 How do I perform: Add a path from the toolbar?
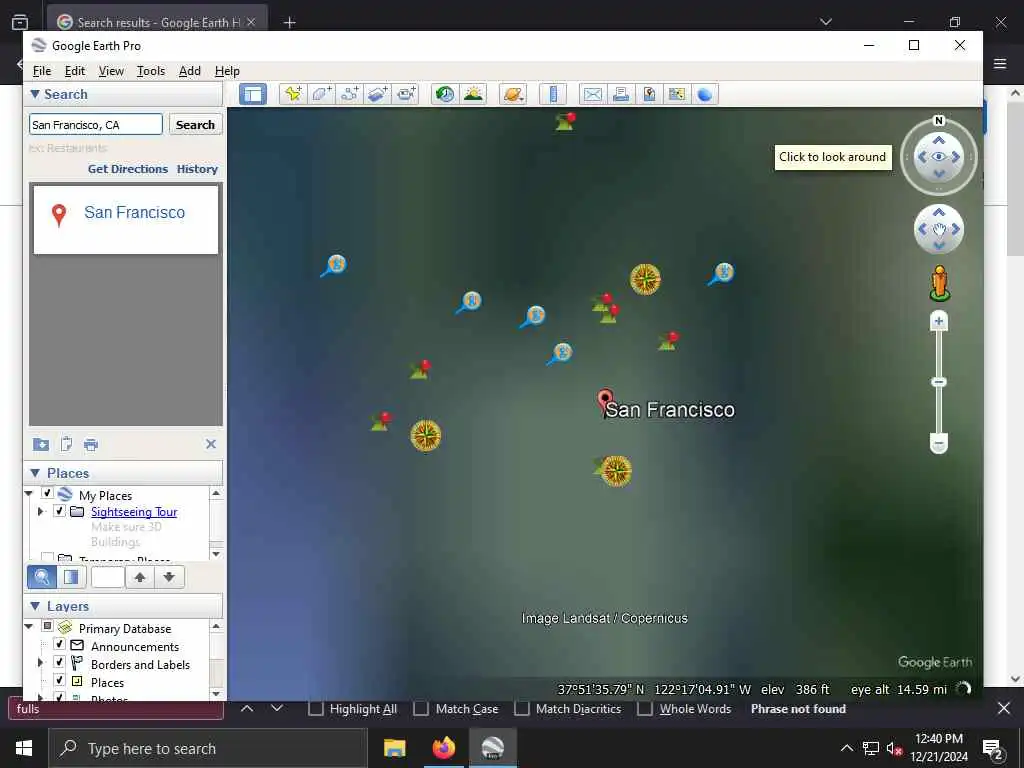[349, 94]
